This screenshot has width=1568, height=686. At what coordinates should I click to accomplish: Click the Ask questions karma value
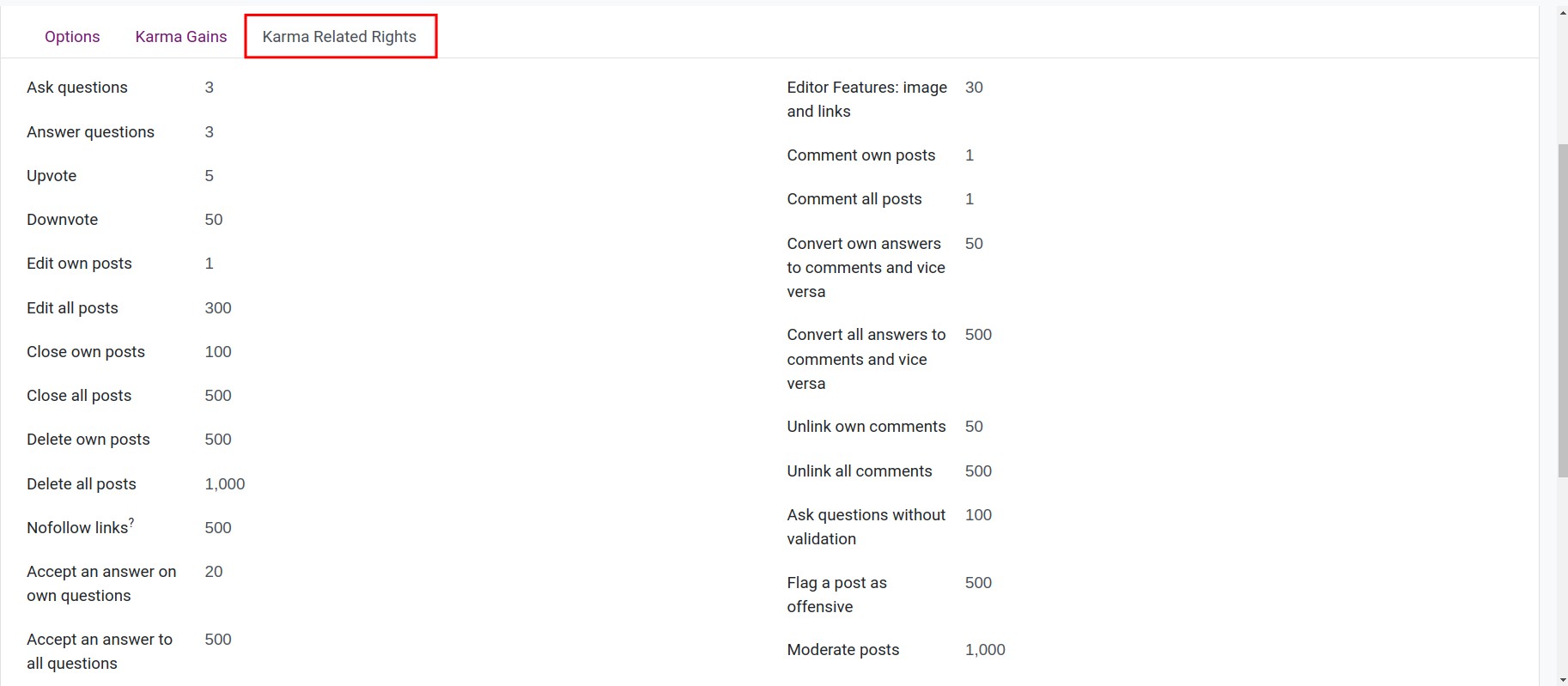click(210, 88)
